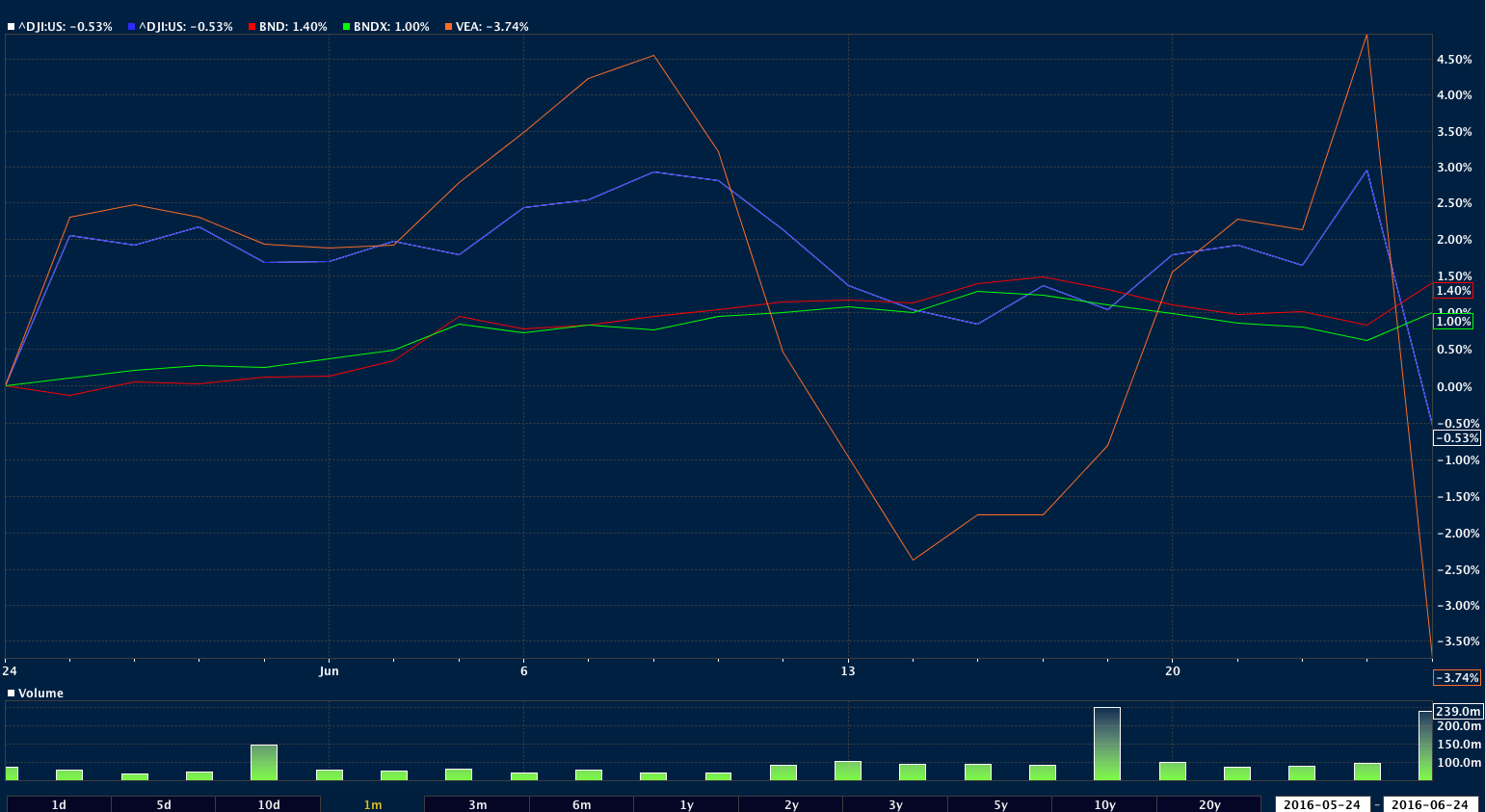
Task: Click the -3.74% VEA price label
Action: [1457, 678]
